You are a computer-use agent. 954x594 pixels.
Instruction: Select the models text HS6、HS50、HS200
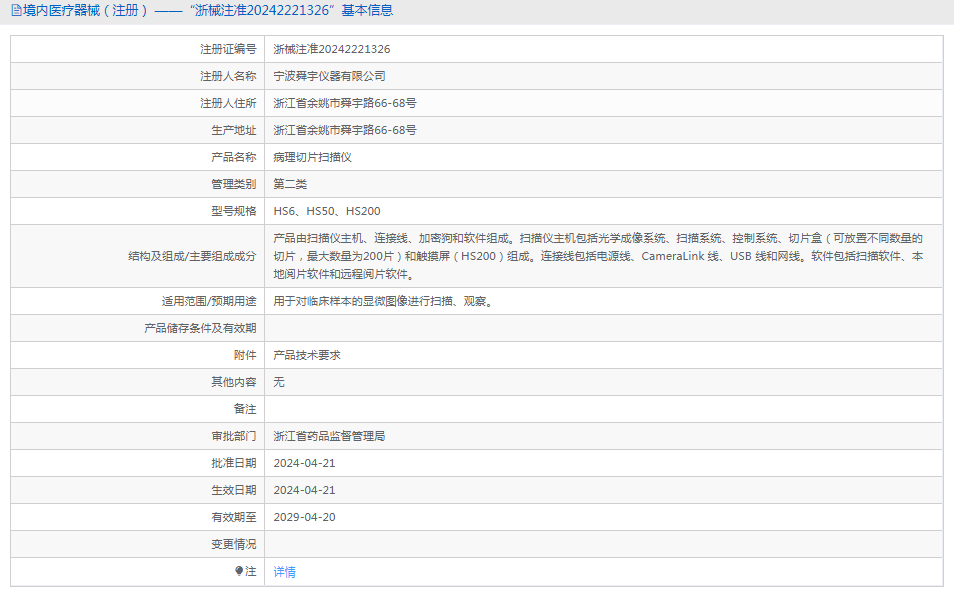click(327, 211)
